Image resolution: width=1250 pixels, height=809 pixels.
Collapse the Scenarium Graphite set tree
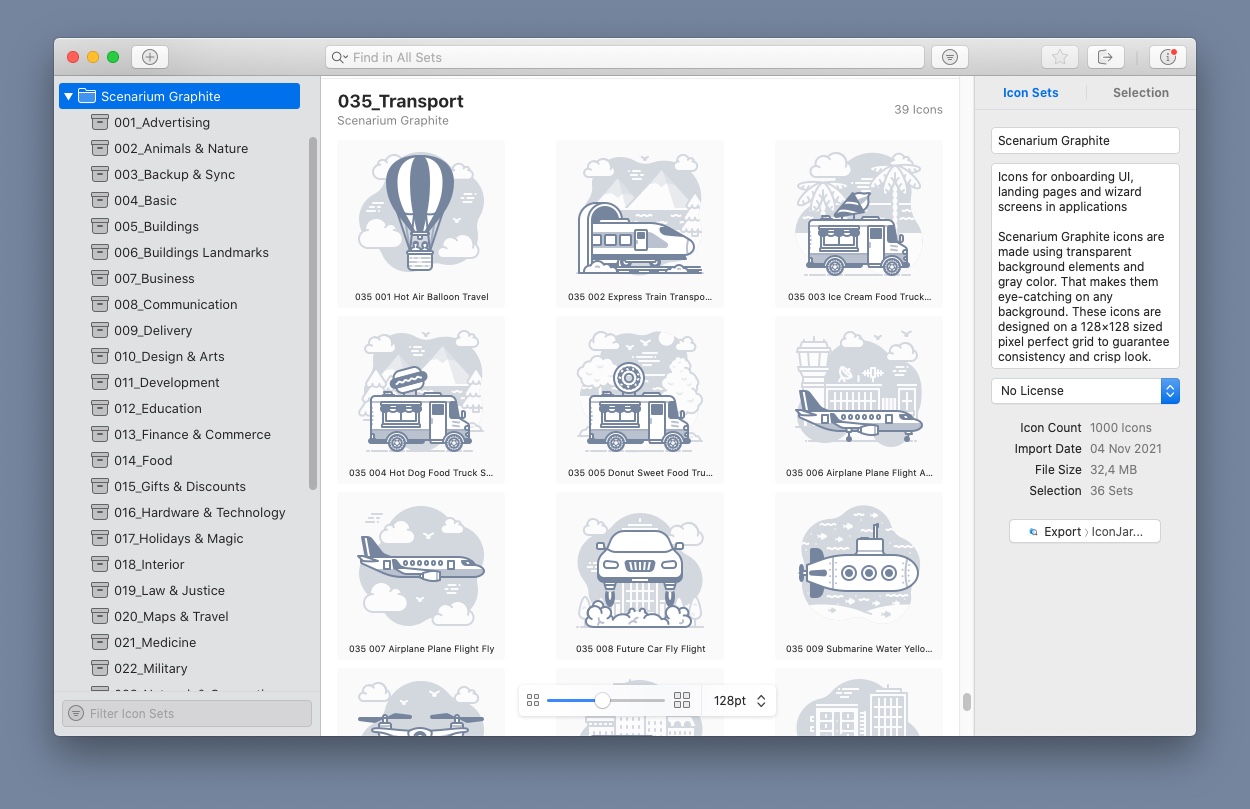(68, 96)
